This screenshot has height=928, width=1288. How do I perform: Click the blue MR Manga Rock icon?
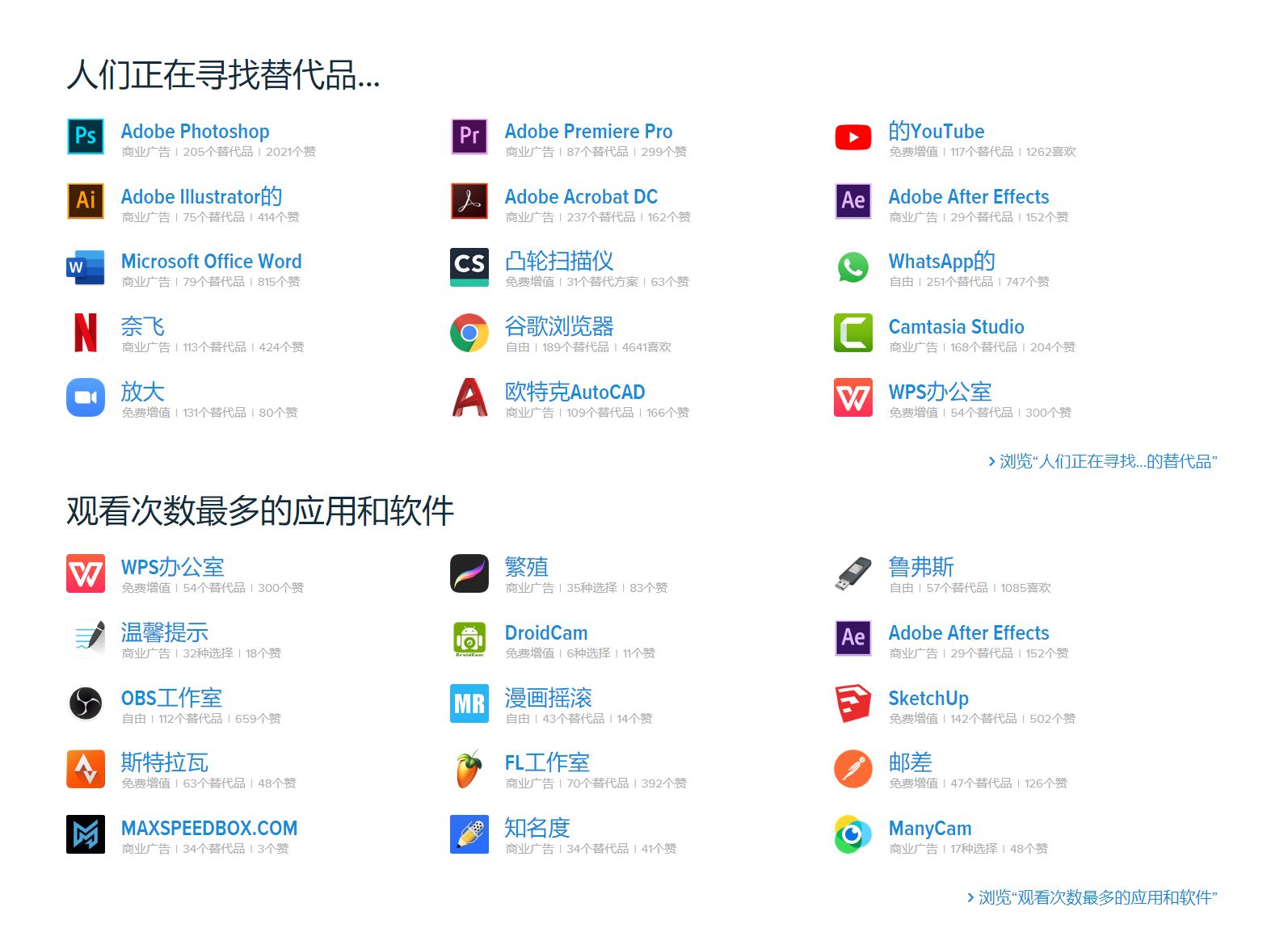tap(469, 703)
